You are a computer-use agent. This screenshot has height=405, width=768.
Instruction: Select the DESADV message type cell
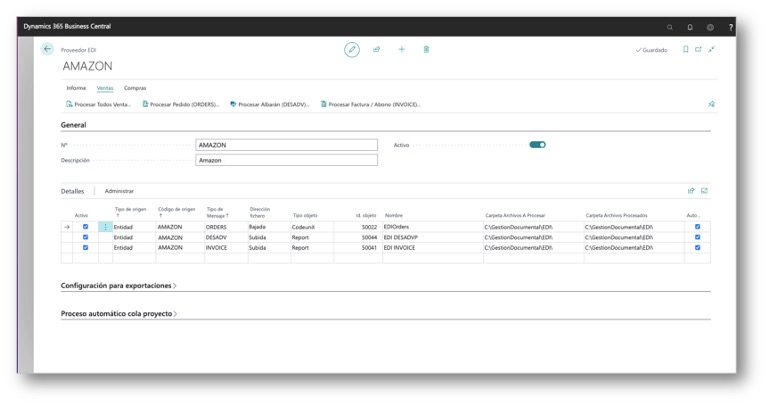coord(226,238)
